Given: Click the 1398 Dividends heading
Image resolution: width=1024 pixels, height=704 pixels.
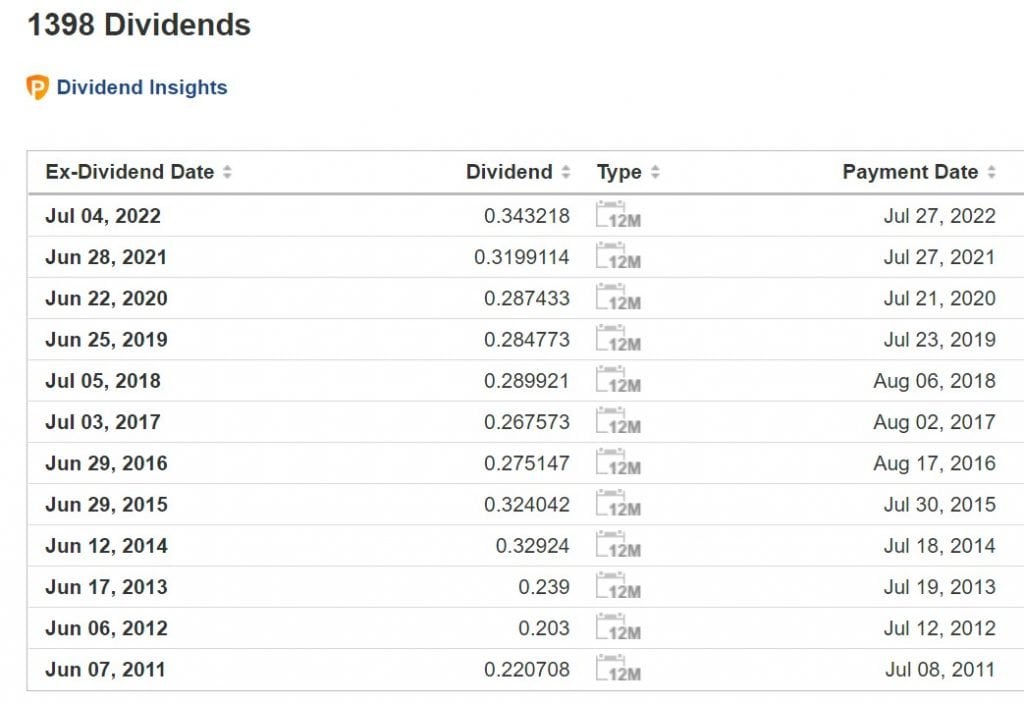Looking at the screenshot, I should click(139, 25).
